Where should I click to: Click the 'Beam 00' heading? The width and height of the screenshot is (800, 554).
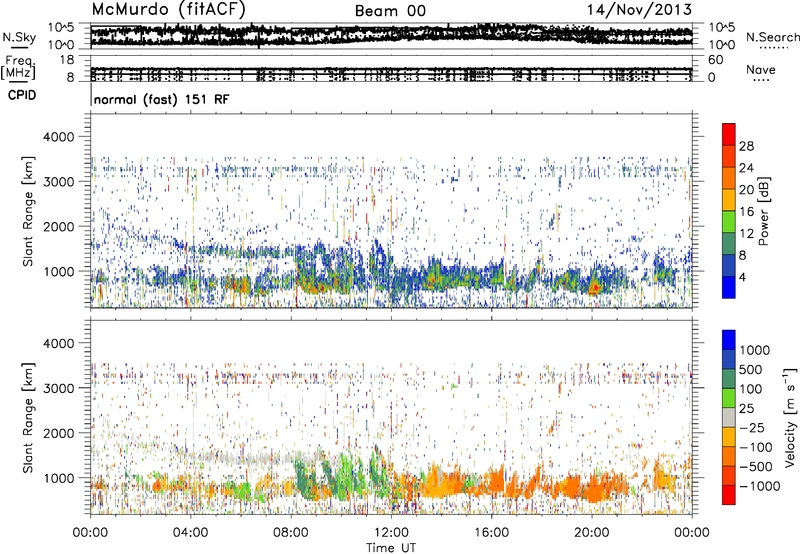coord(390,11)
